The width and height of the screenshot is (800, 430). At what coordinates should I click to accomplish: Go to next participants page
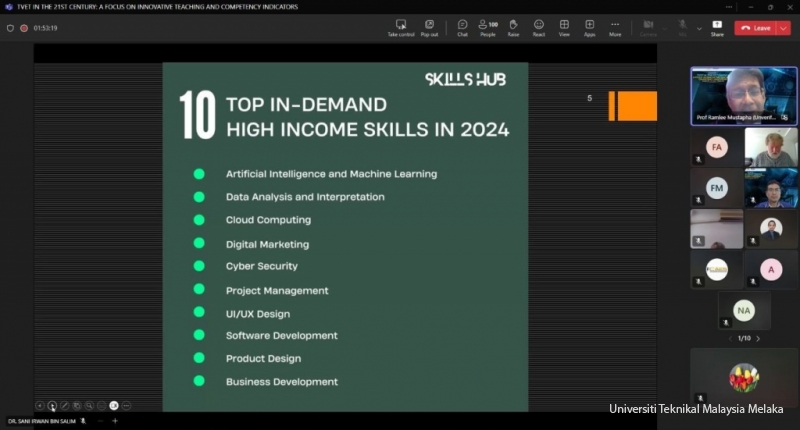coord(758,339)
